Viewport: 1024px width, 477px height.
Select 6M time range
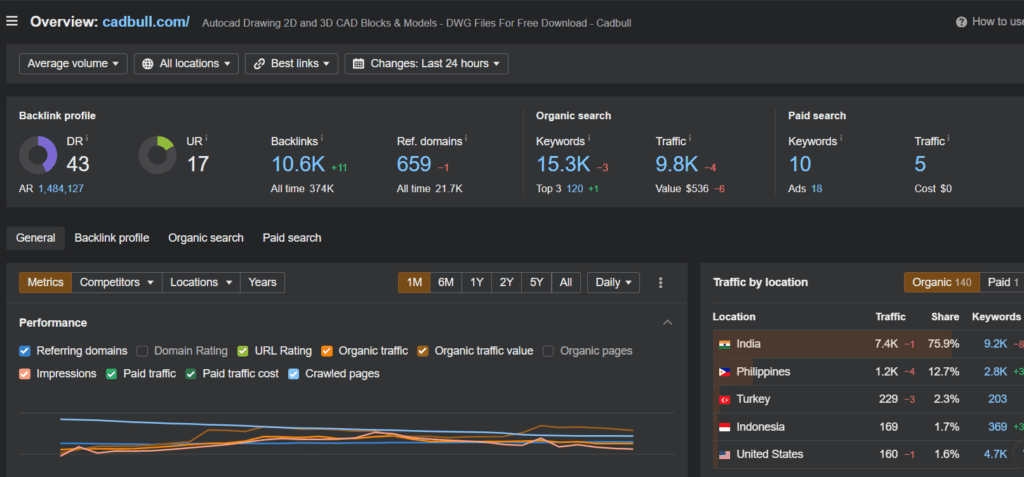pyautogui.click(x=446, y=282)
